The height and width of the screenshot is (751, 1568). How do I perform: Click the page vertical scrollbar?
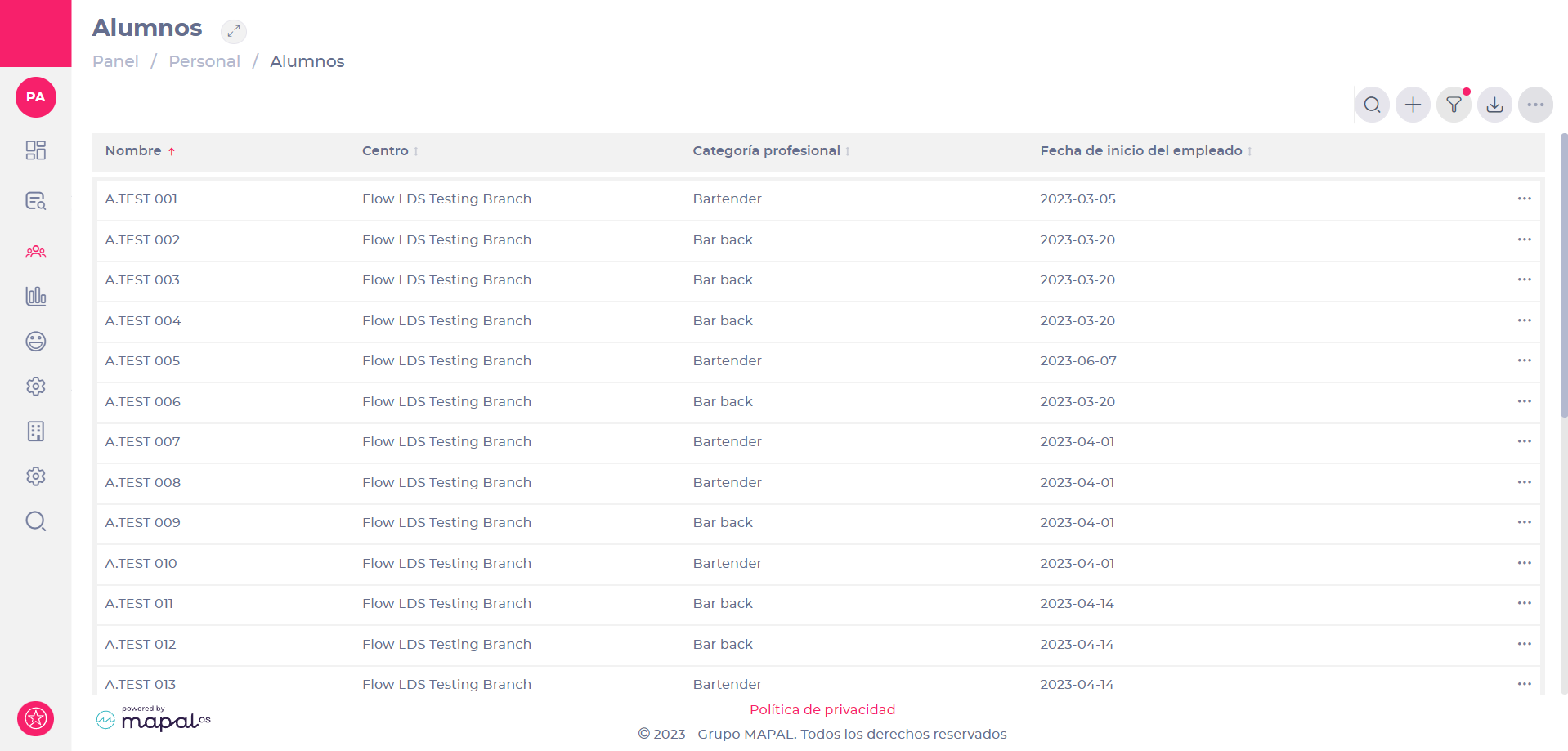(x=1564, y=275)
